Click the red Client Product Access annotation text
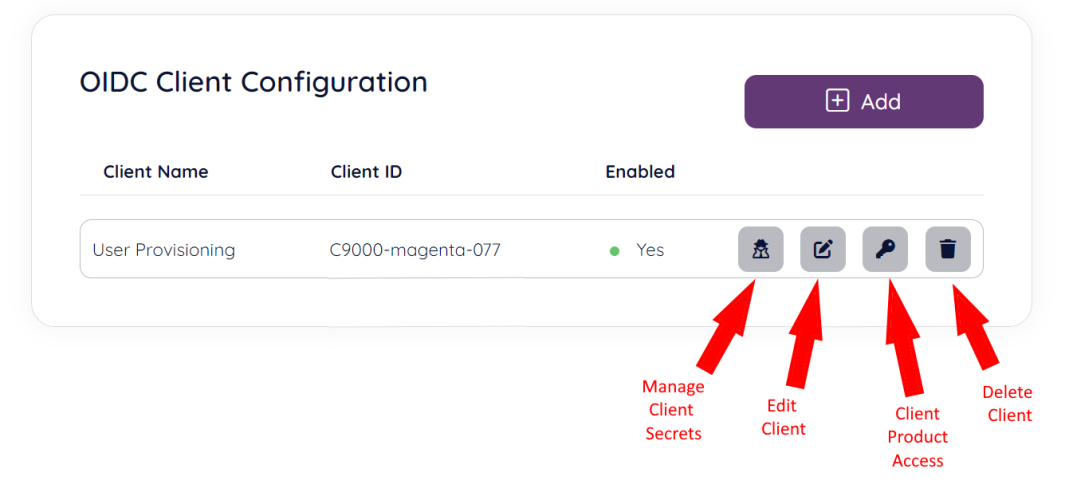 tap(917, 437)
